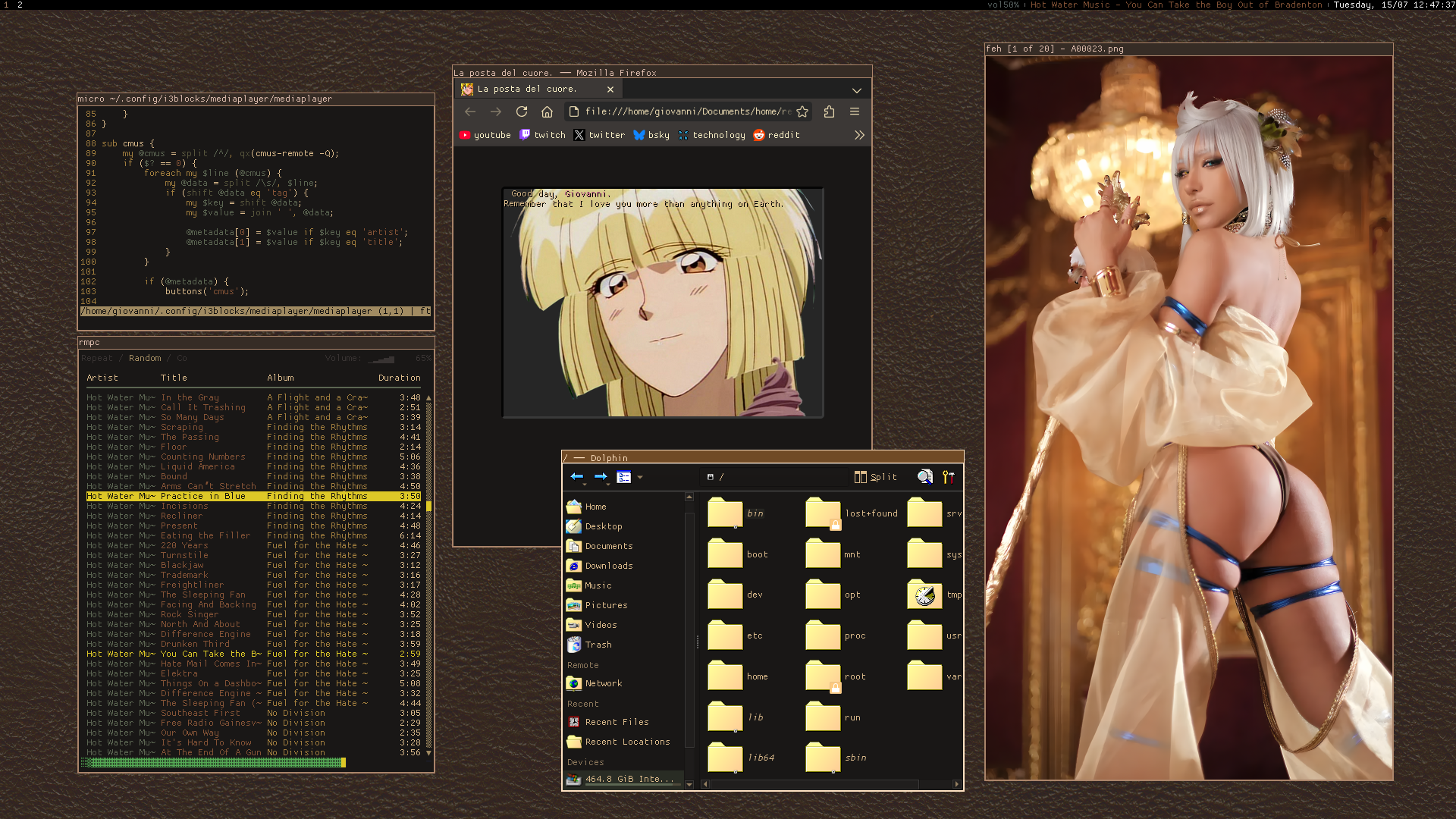Open the twitch bookmark
Viewport: 1456px width, 819px height.
point(543,135)
